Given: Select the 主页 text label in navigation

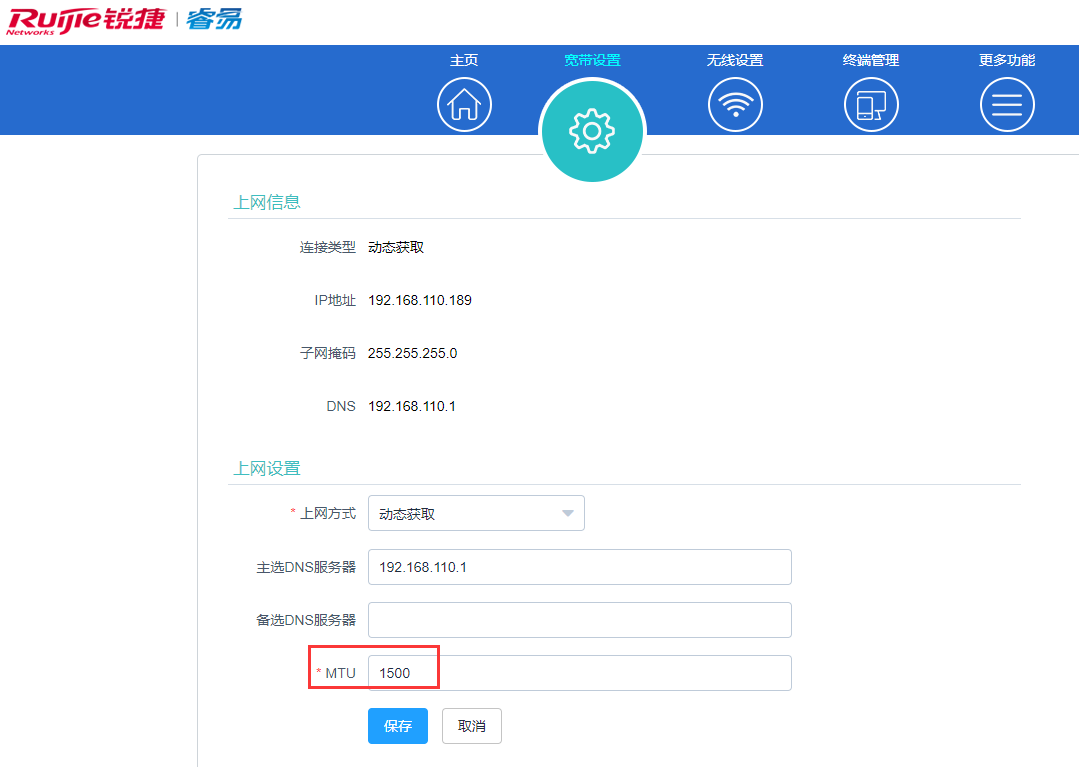Looking at the screenshot, I should click(464, 60).
